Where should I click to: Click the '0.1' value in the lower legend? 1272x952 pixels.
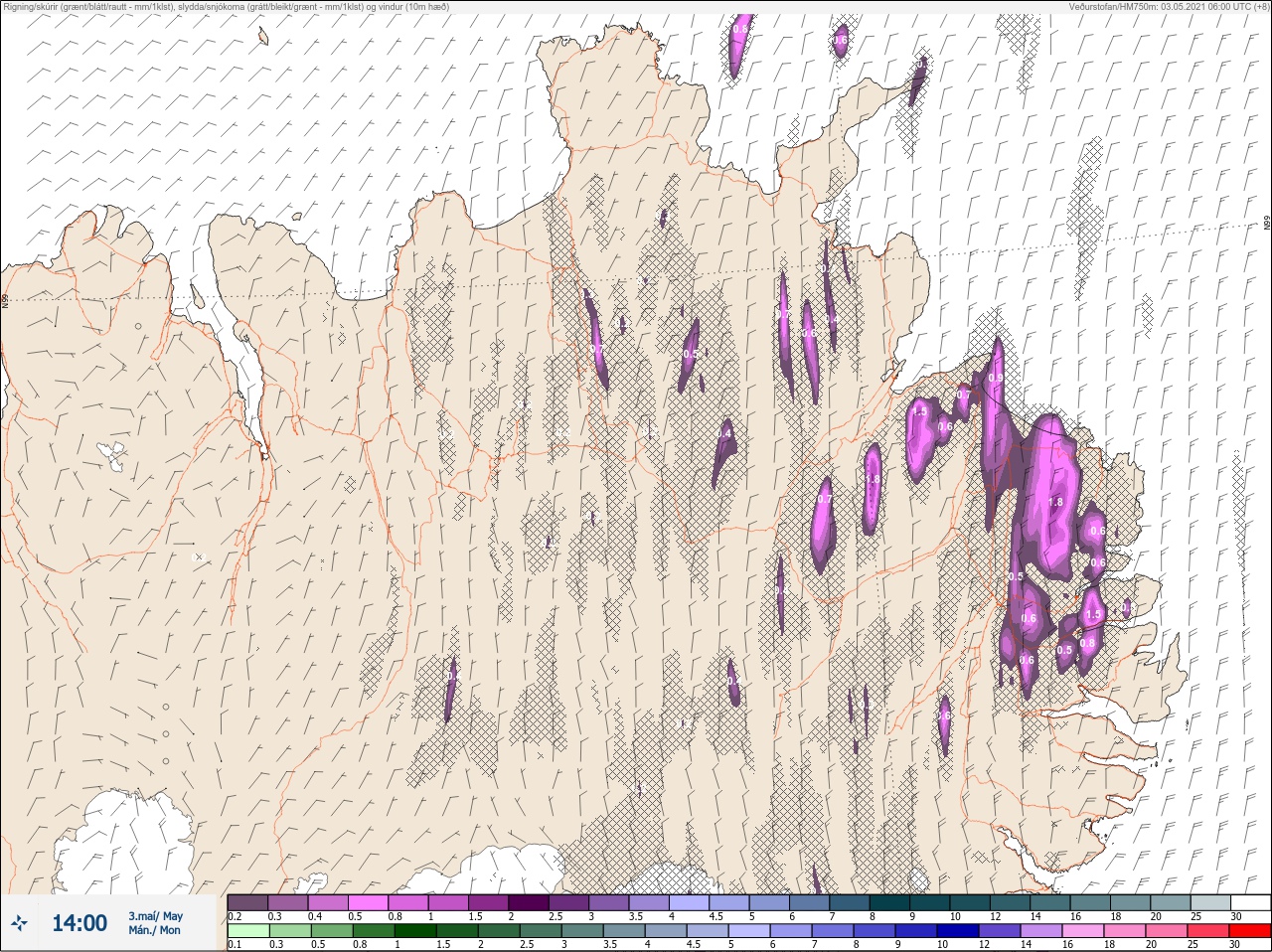tap(235, 944)
